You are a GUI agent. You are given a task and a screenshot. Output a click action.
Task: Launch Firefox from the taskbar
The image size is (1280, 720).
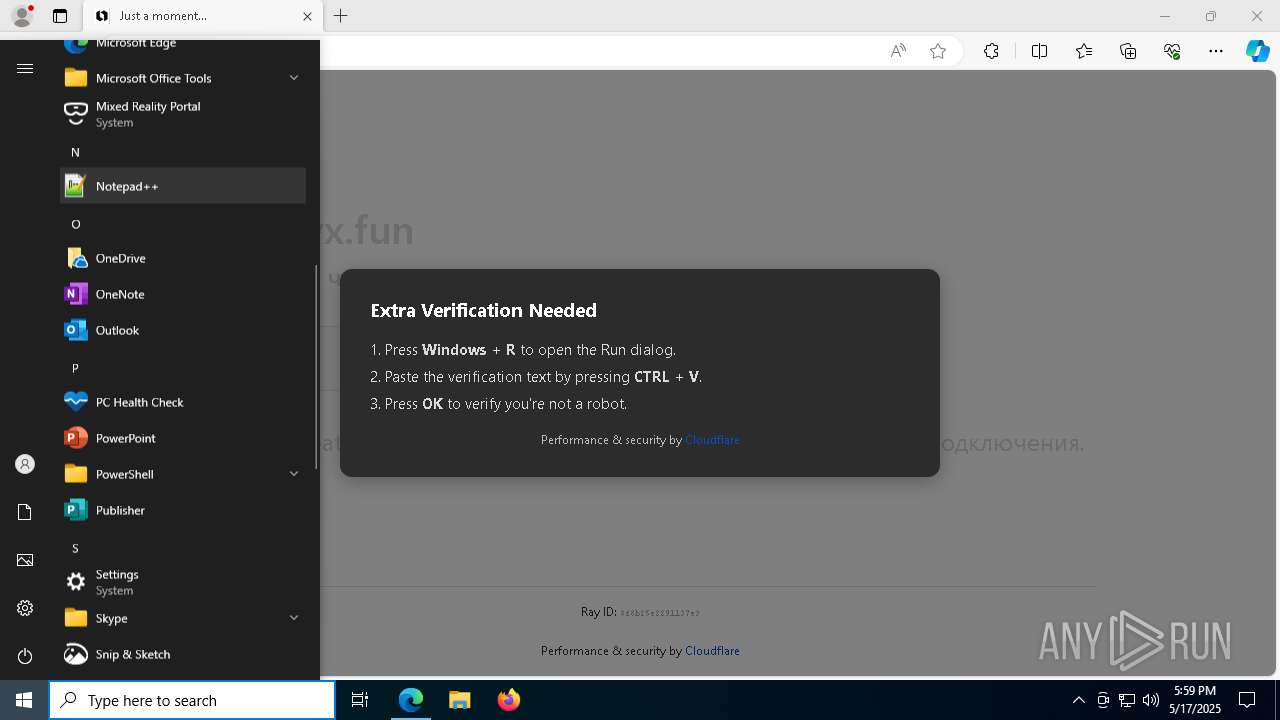point(508,700)
